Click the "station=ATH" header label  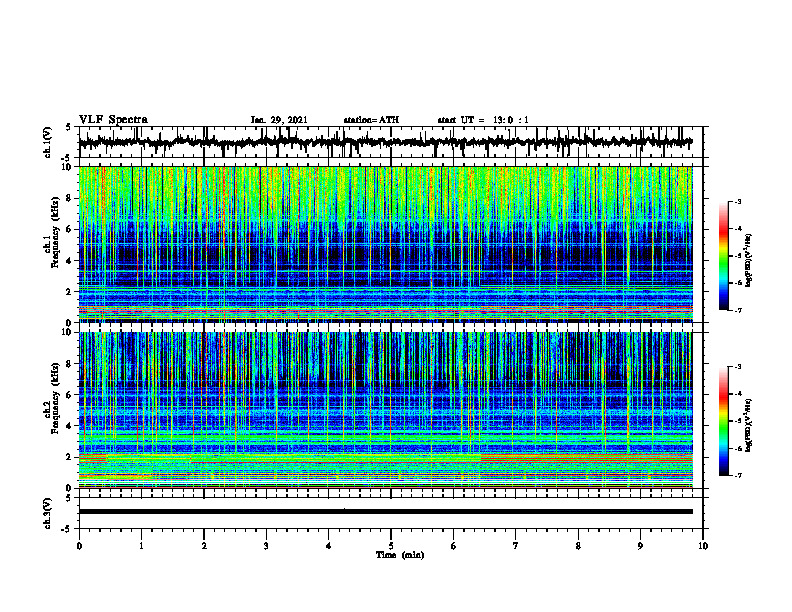(371, 120)
